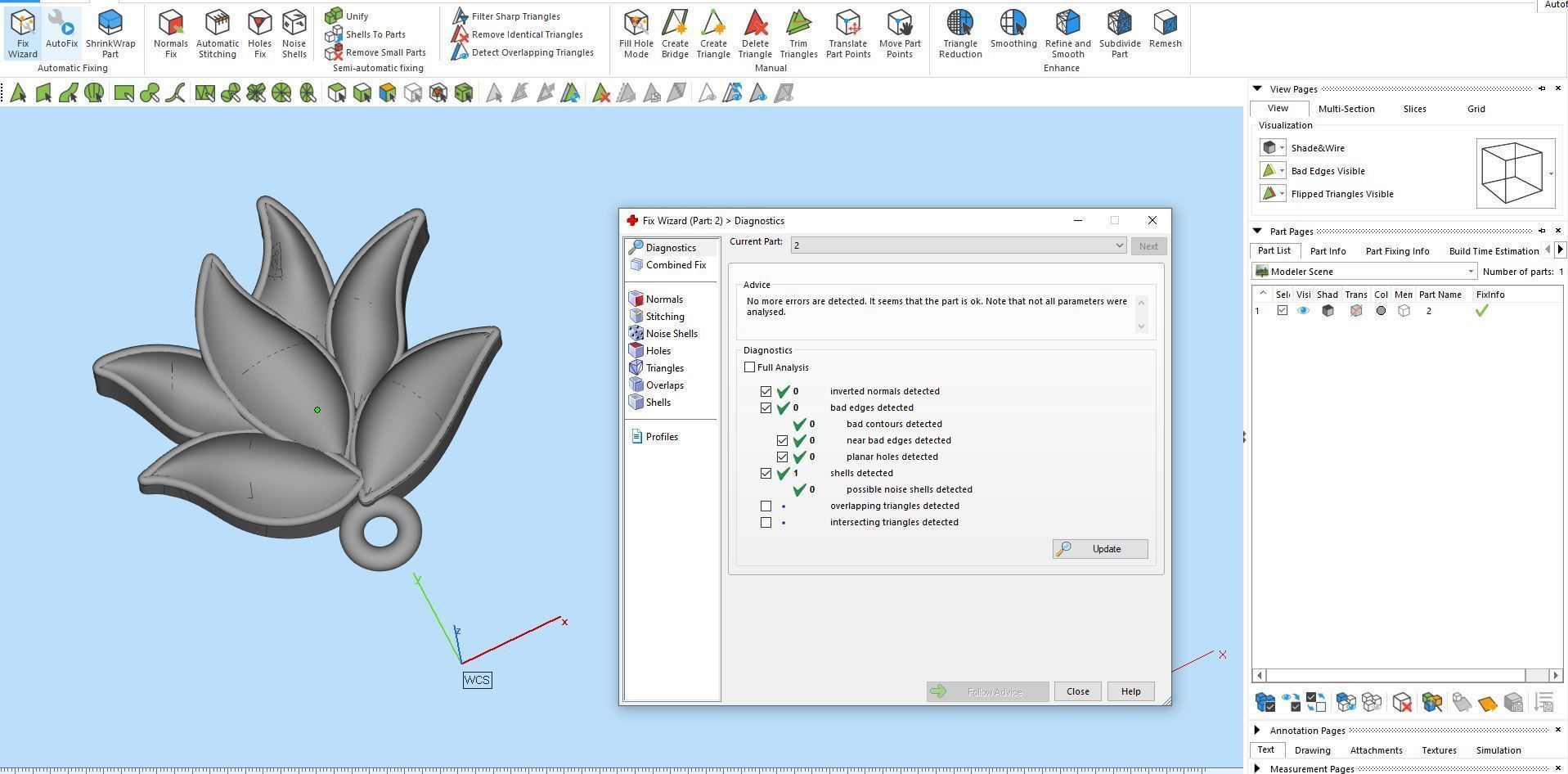Collapse the Part Pages panel
1568x774 pixels.
pos(1258,232)
